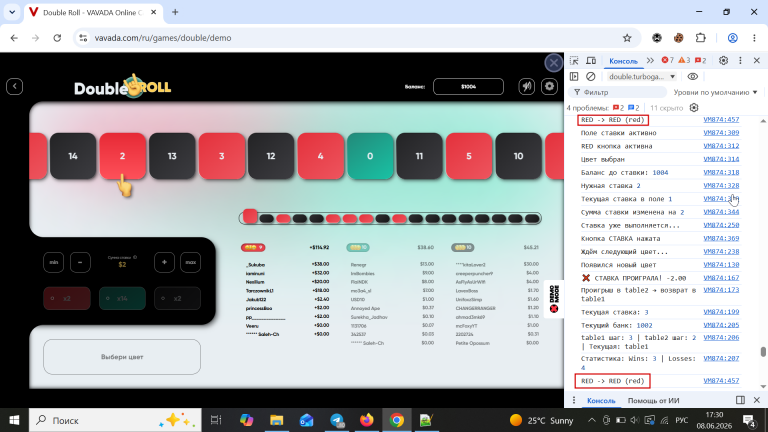Viewport: 768px width, 432px height.
Task: Click the warnings count indicator
Action: (x=684, y=60)
